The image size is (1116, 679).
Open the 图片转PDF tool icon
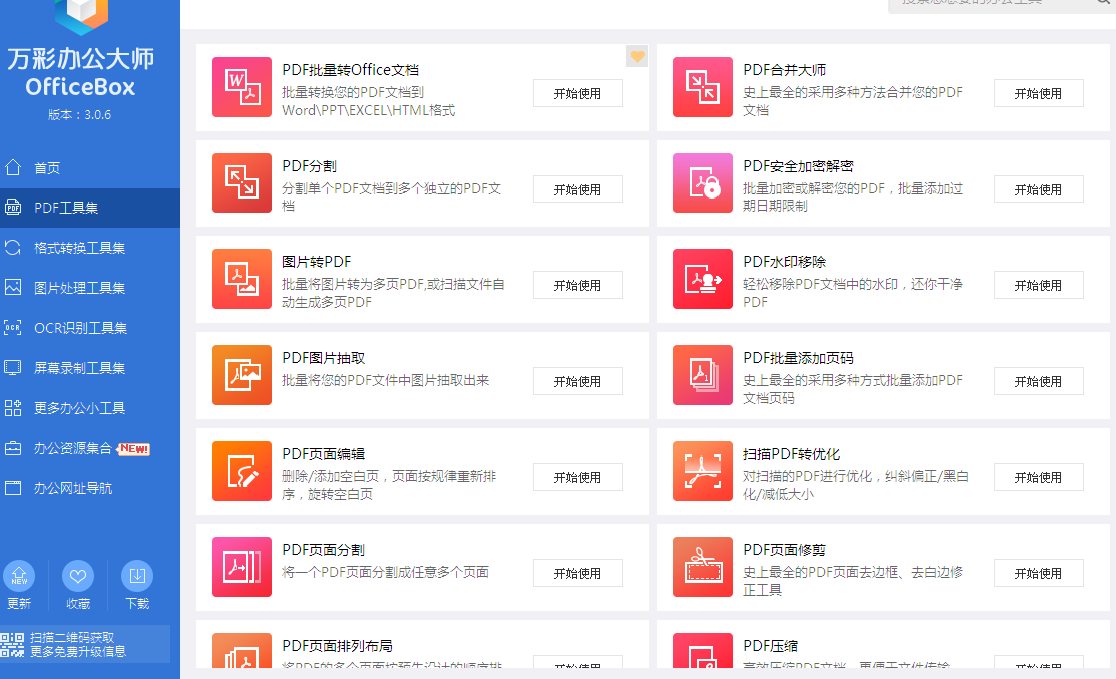242,279
